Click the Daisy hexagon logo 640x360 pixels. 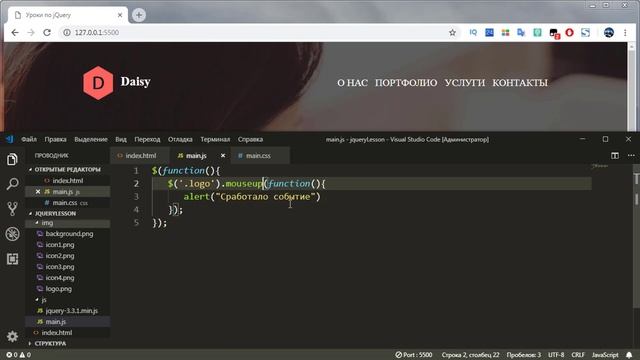pyautogui.click(x=98, y=83)
